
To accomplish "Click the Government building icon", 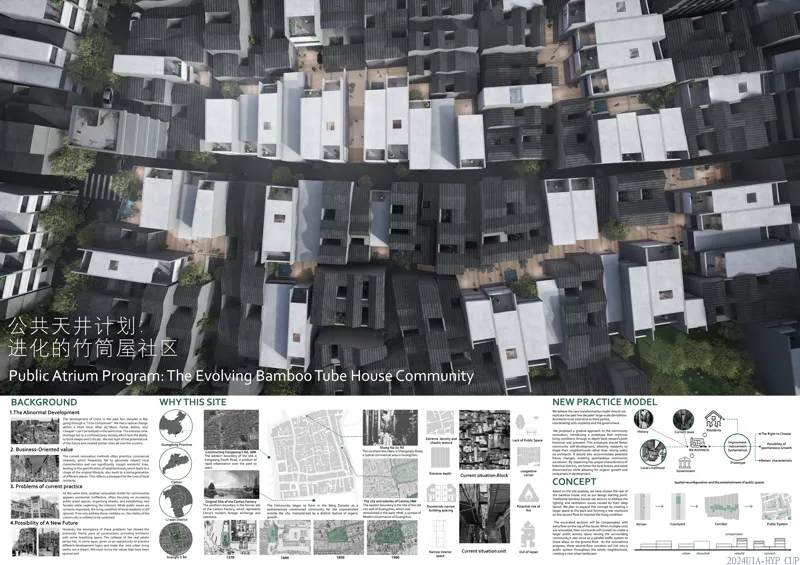I will click(685, 463).
